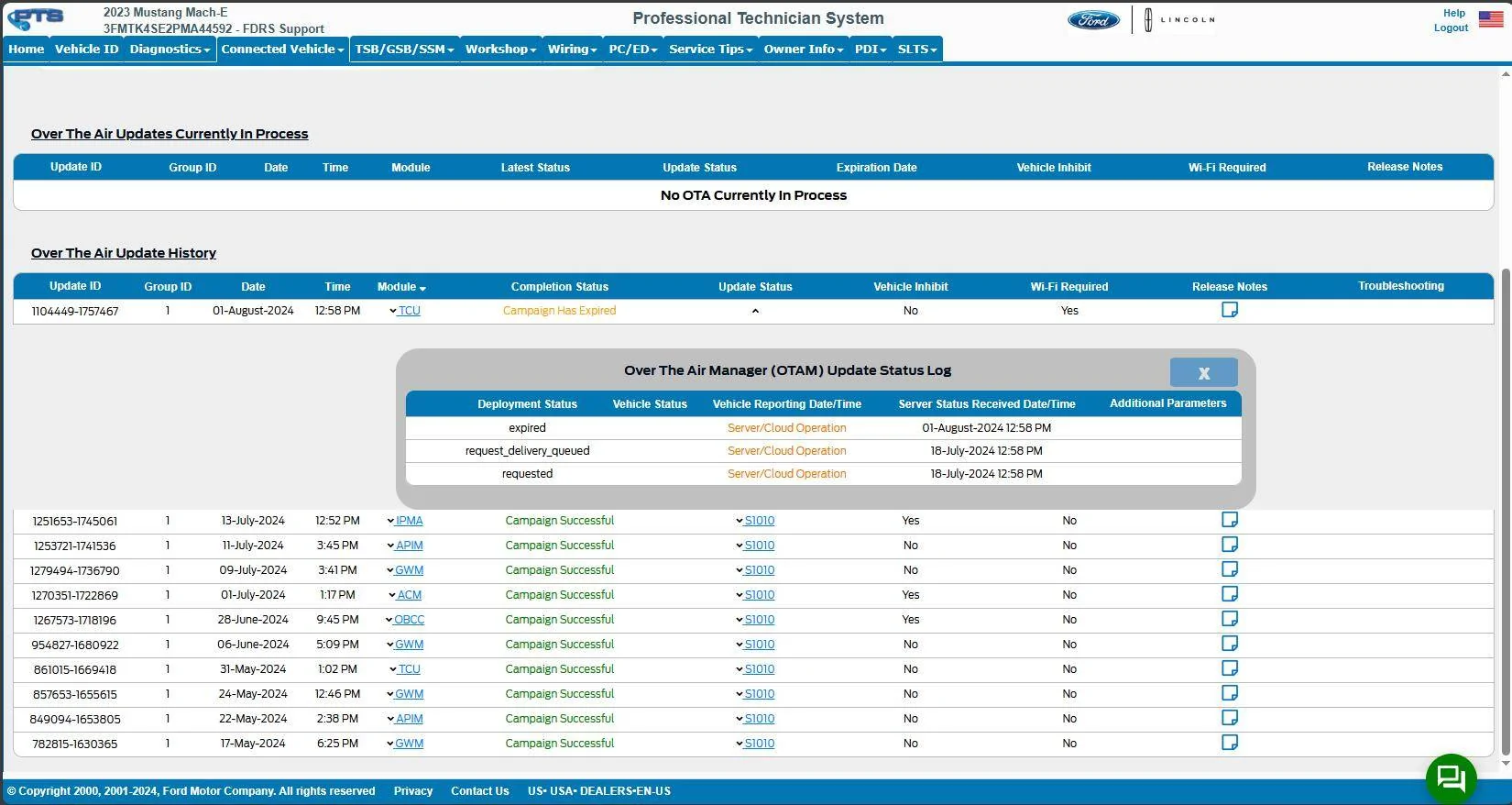Open the Wiring dropdown menu
The height and width of the screenshot is (805, 1512).
point(573,50)
